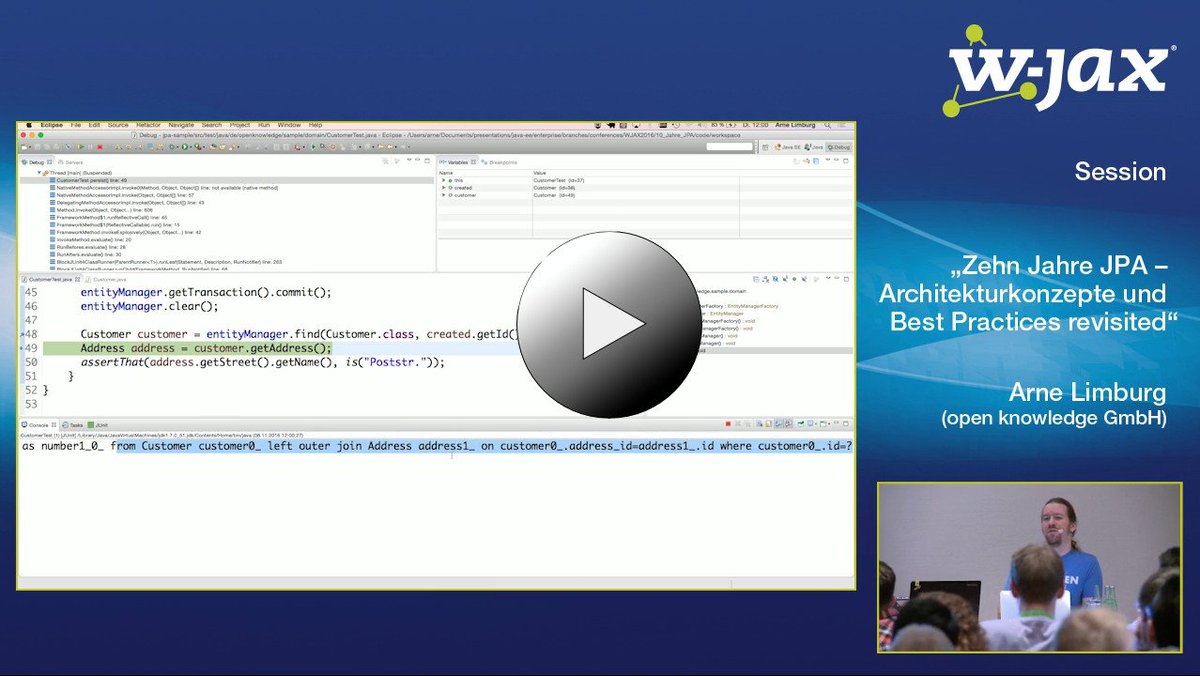This screenshot has height=676, width=1200.
Task: Open the Run menu
Action: tap(264, 125)
